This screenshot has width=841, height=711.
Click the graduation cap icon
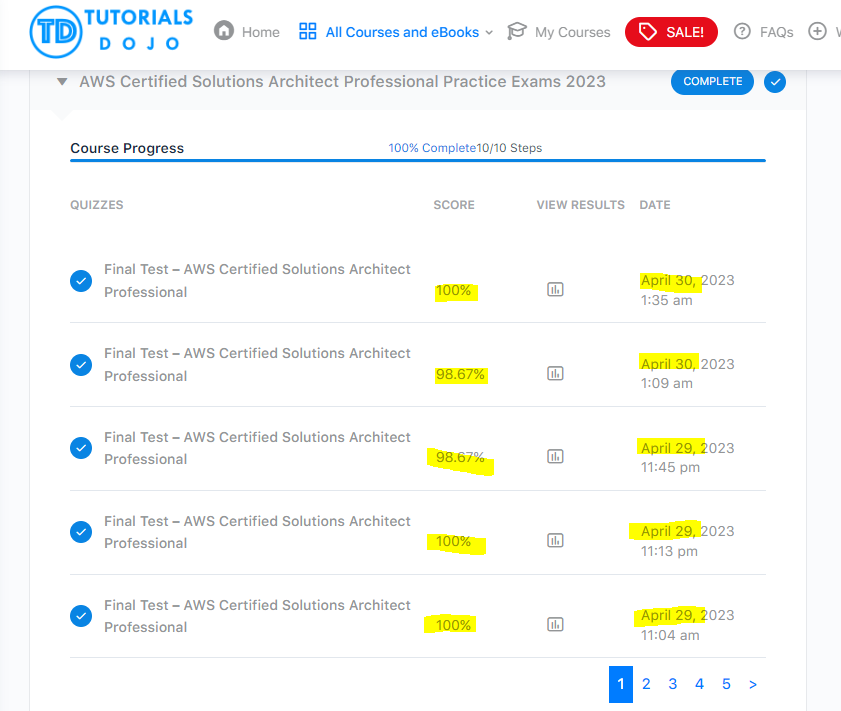pyautogui.click(x=517, y=31)
